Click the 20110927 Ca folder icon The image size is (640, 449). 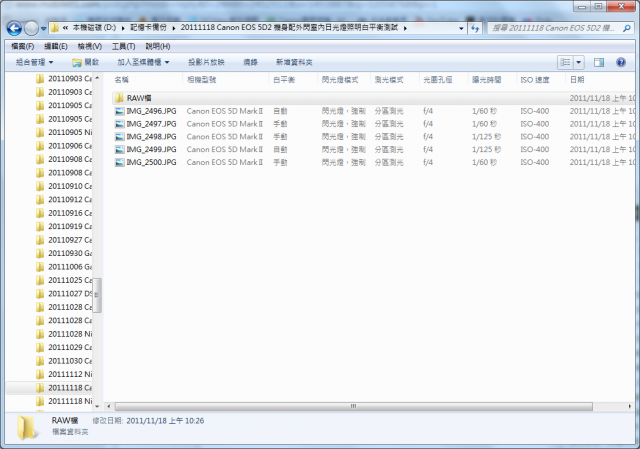pos(40,240)
